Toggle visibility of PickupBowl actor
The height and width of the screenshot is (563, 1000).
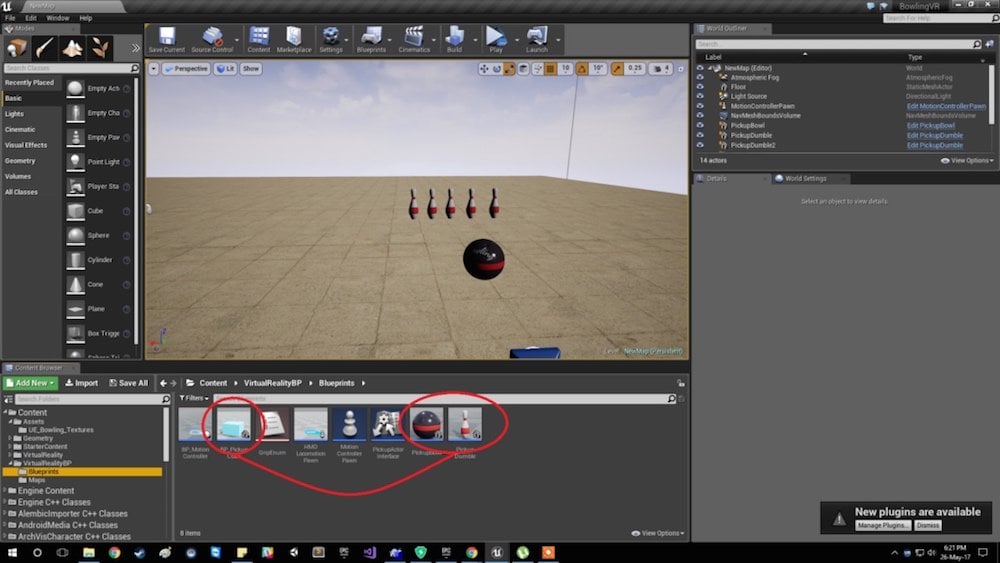700,125
